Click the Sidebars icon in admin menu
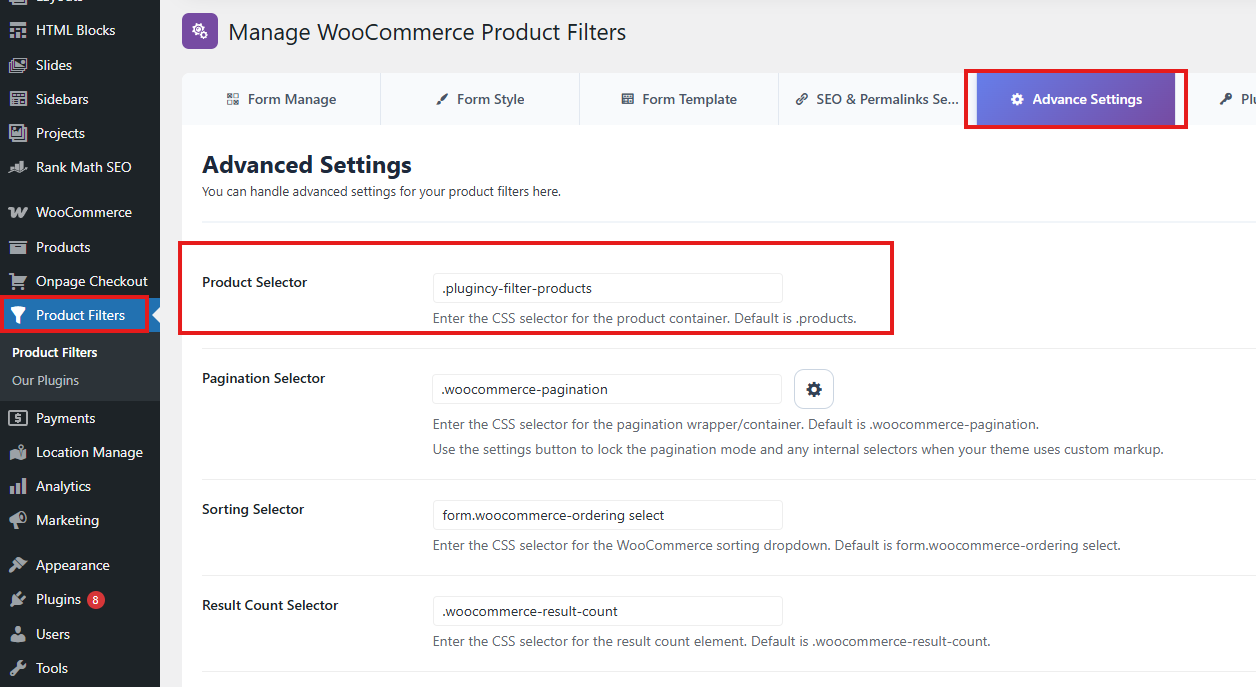This screenshot has height=687, width=1256. click(x=17, y=99)
